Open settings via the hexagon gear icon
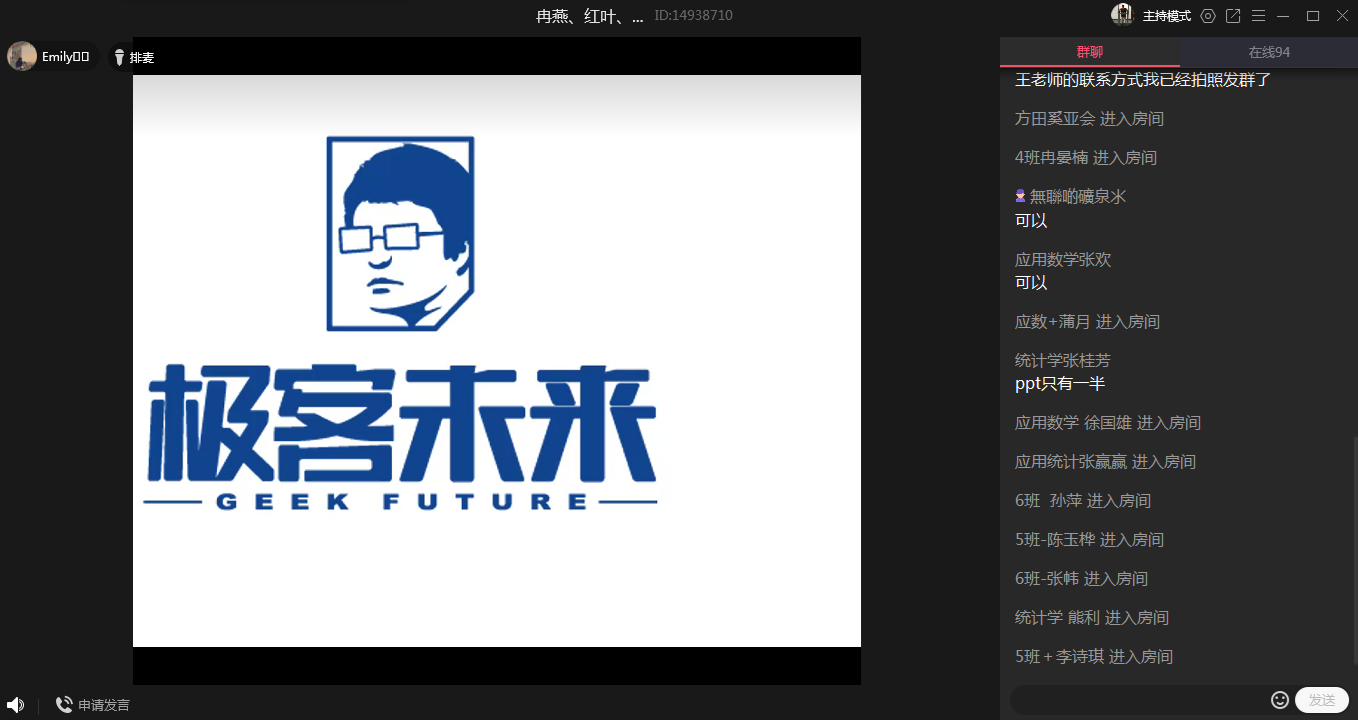 click(x=1208, y=16)
